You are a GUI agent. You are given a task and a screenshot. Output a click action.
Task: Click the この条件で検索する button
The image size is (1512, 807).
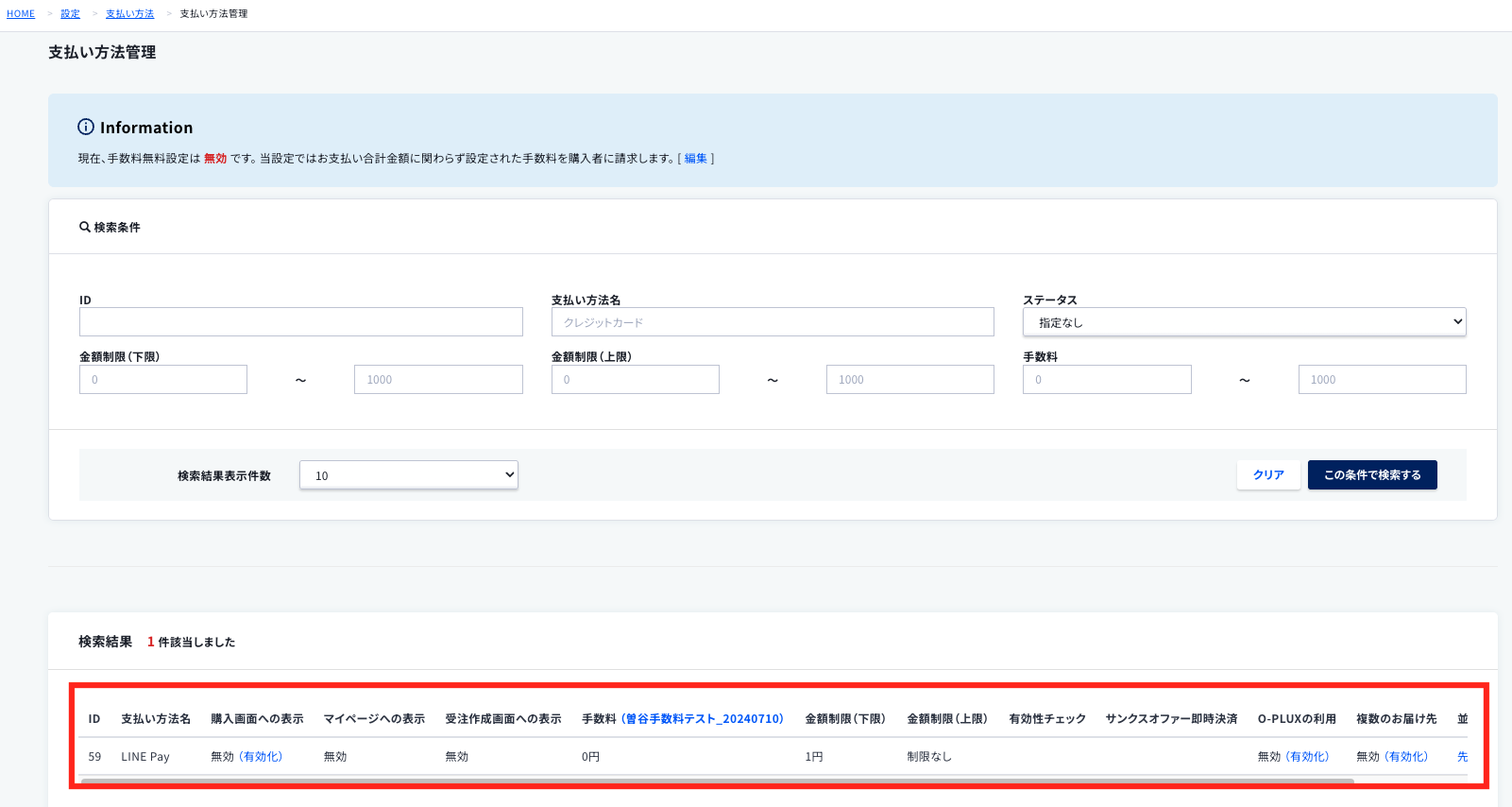(1372, 475)
